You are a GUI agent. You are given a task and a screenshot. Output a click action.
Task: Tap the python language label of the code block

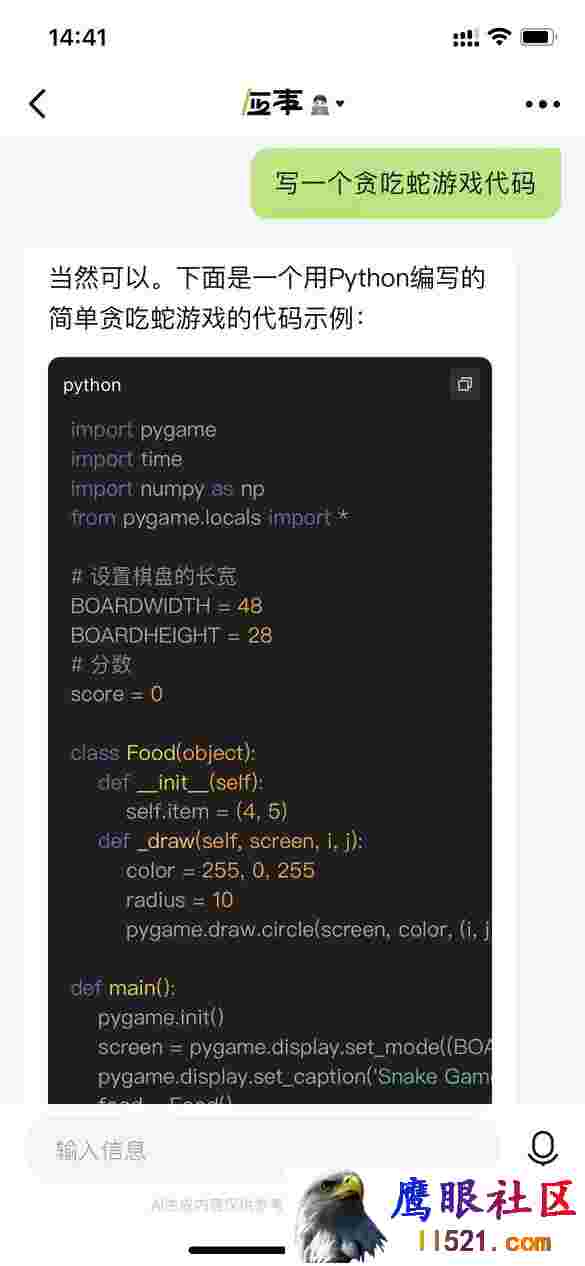[x=92, y=385]
